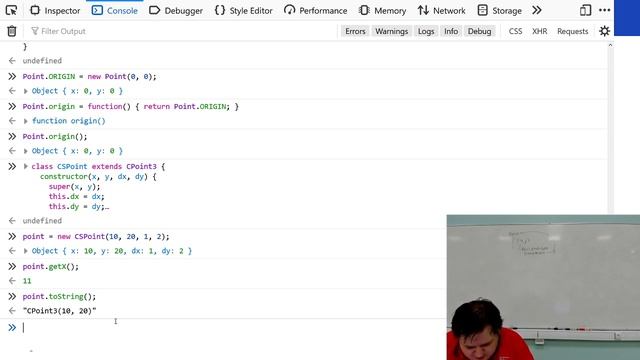Toggle the XHR filter
Viewport: 640px width, 360px height.
coord(539,31)
